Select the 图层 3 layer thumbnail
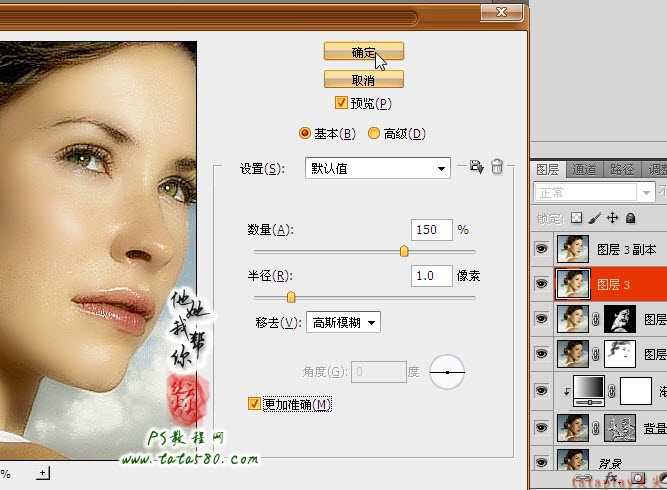This screenshot has height=490, width=667. [573, 284]
